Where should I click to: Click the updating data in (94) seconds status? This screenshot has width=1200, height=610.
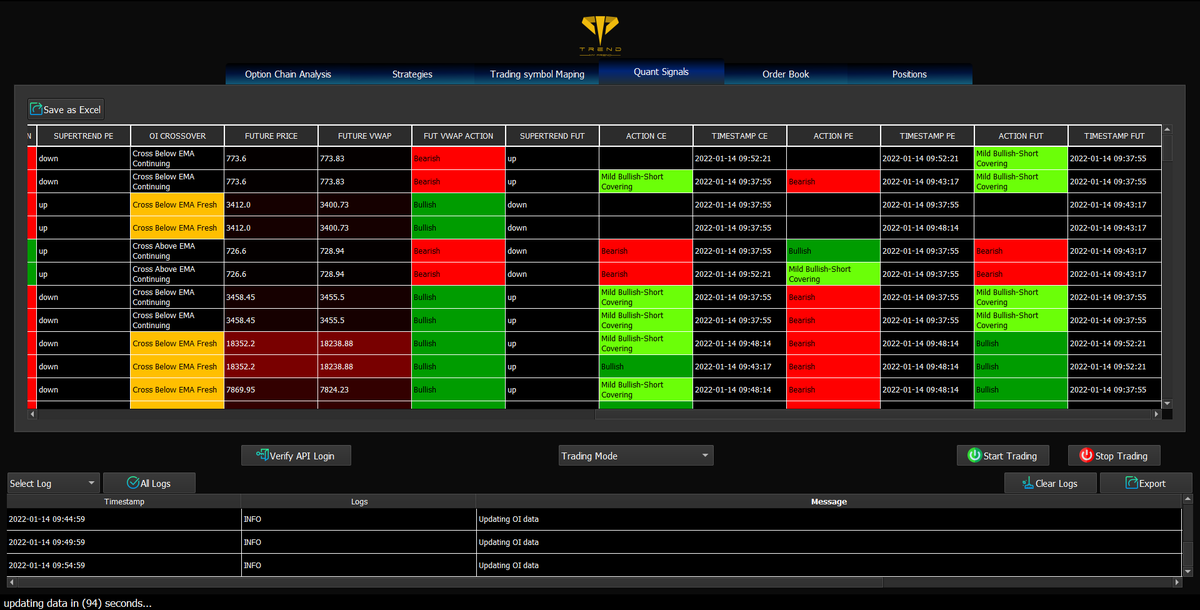point(78,603)
